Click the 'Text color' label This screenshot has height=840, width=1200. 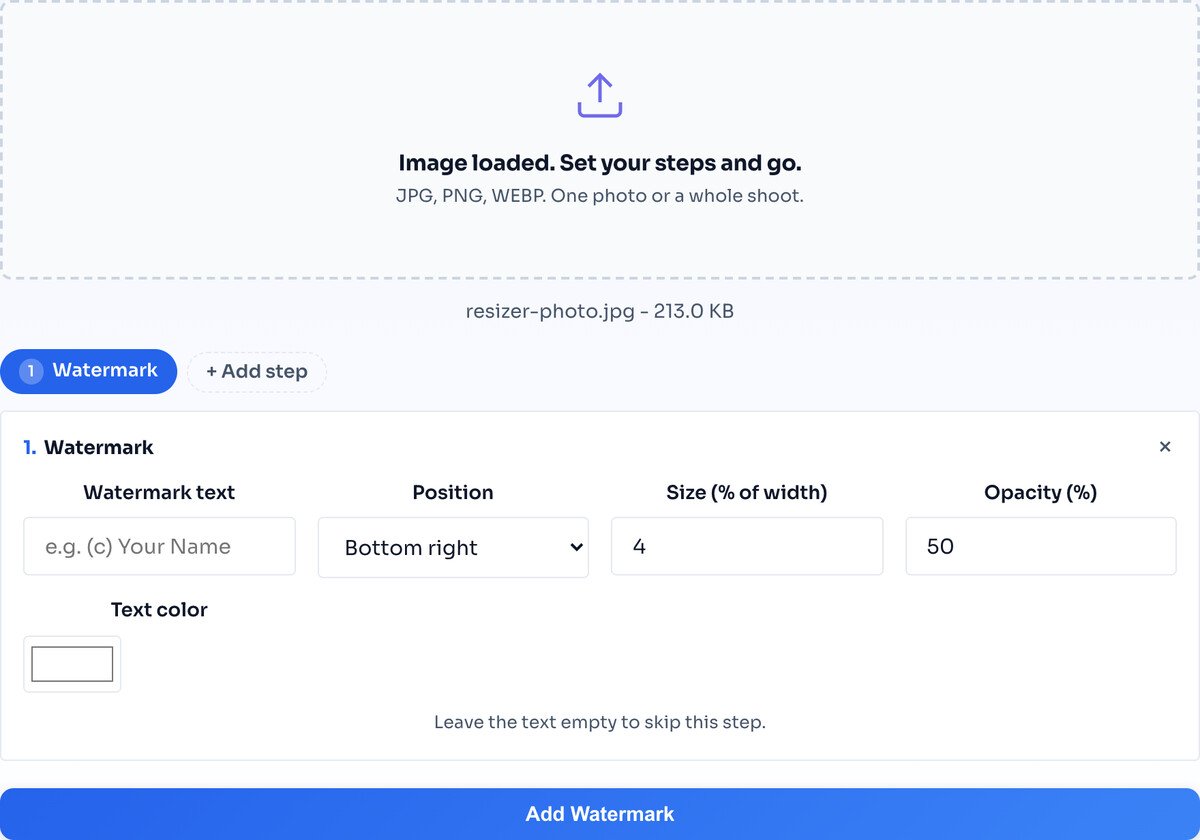pos(159,610)
